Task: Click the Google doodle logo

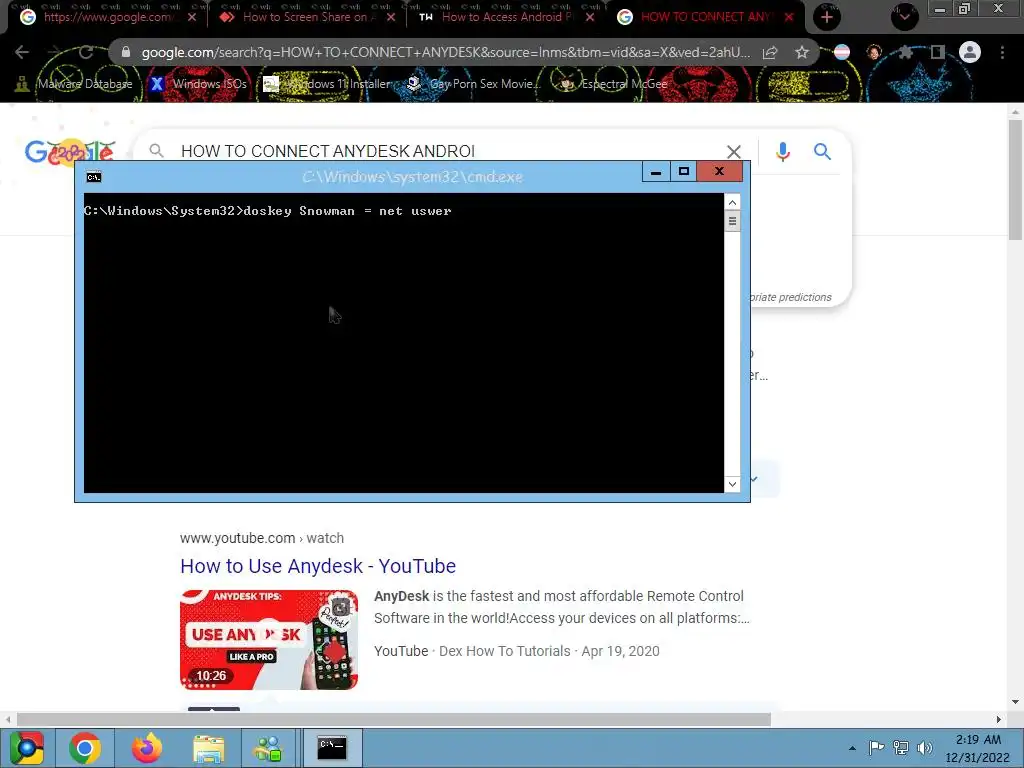Action: pyautogui.click(x=70, y=153)
